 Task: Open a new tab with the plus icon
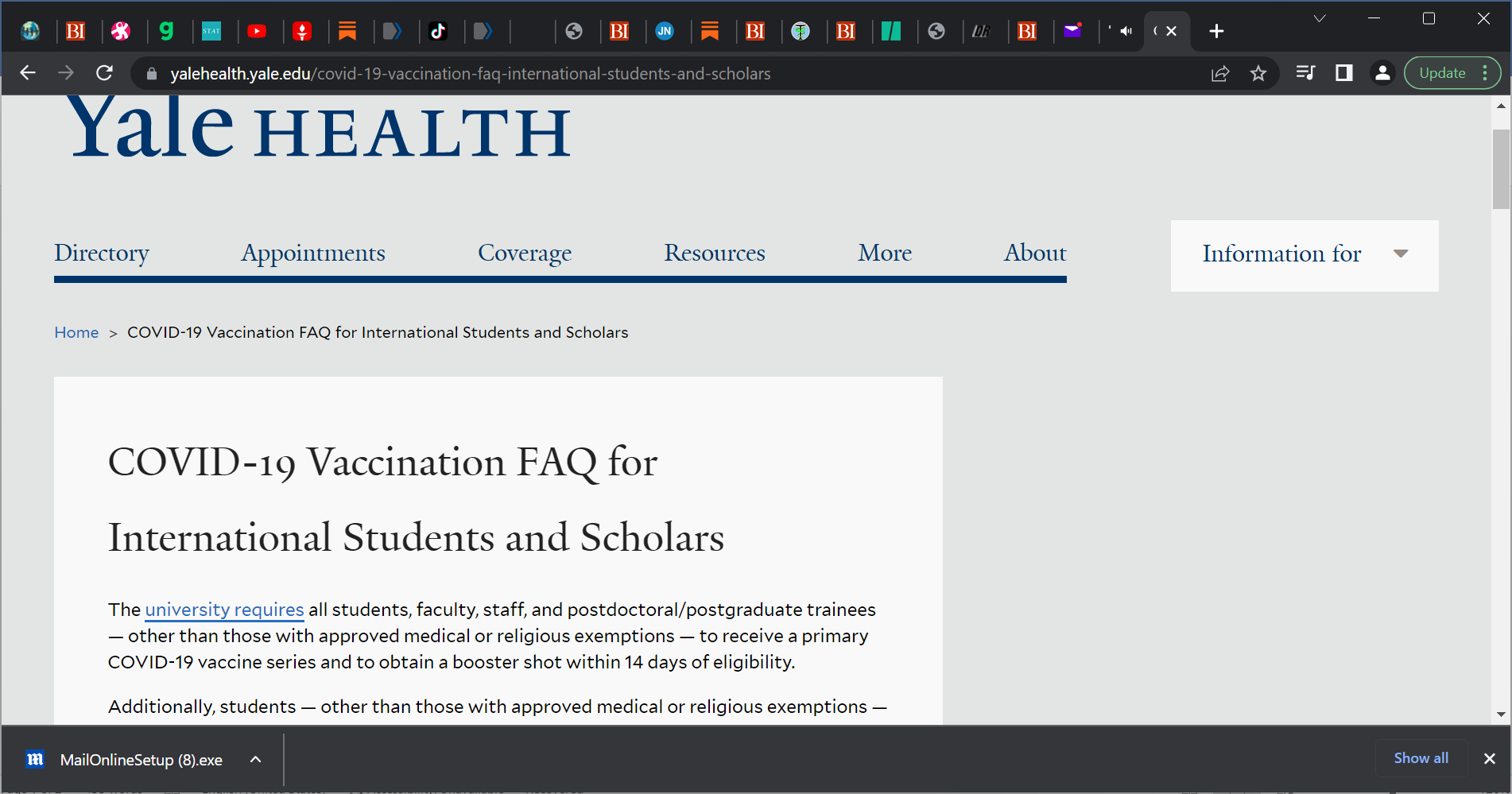(x=1215, y=31)
